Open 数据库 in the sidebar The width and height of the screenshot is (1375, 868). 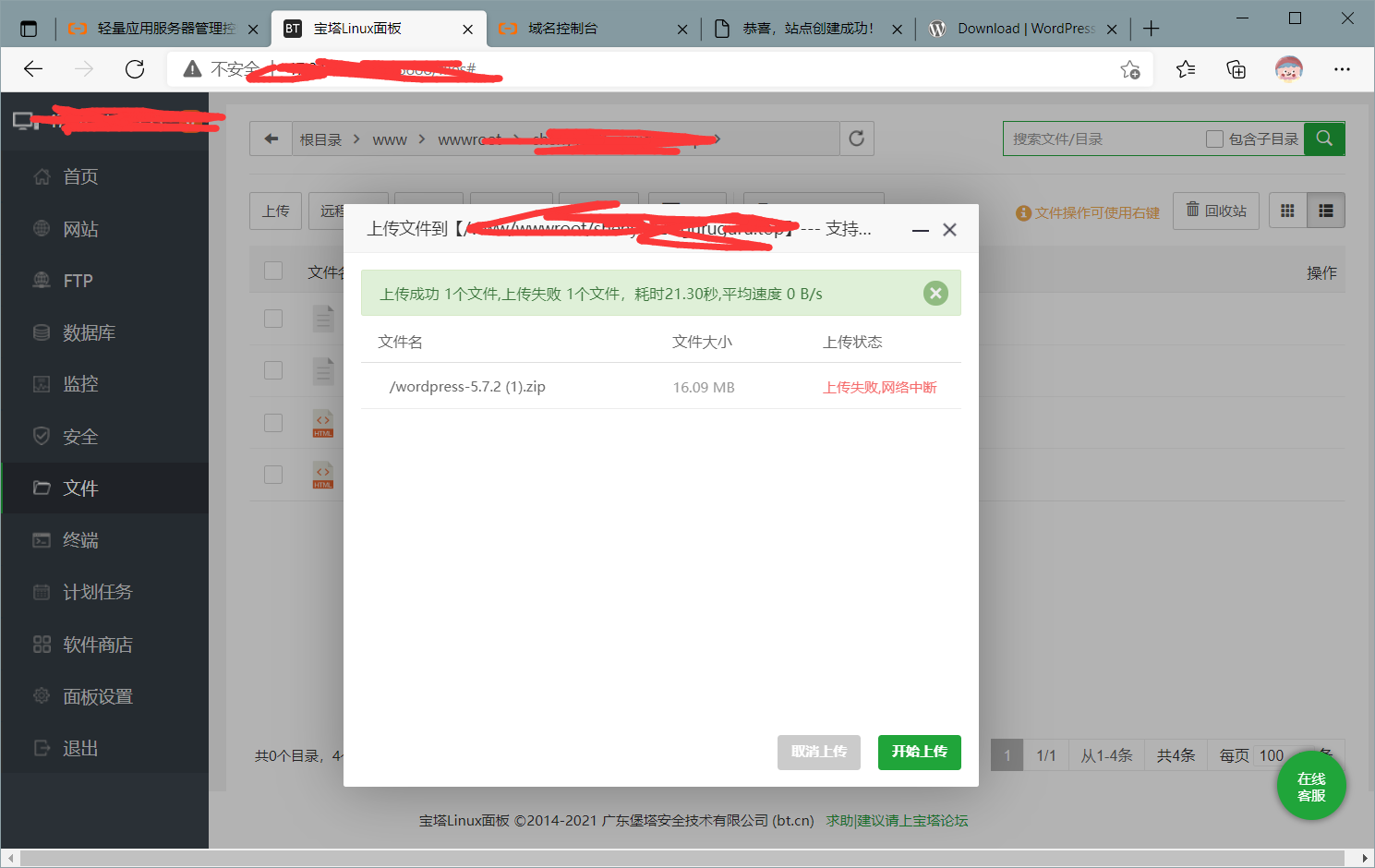105,332
